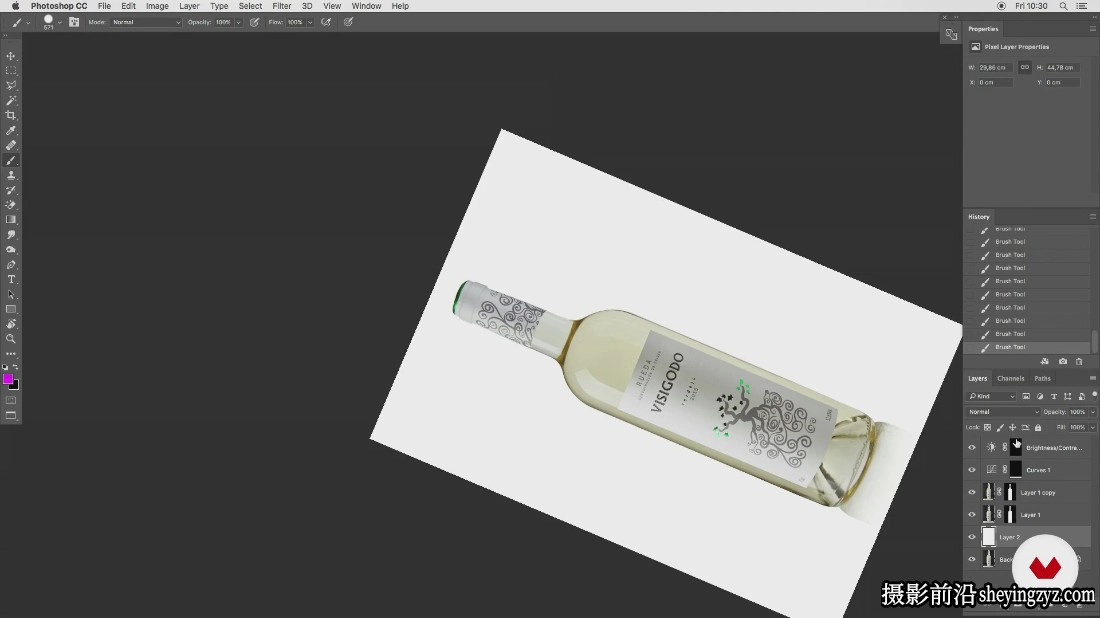The height and width of the screenshot is (618, 1100).
Task: Create new document from current state icon
Action: point(1045,361)
